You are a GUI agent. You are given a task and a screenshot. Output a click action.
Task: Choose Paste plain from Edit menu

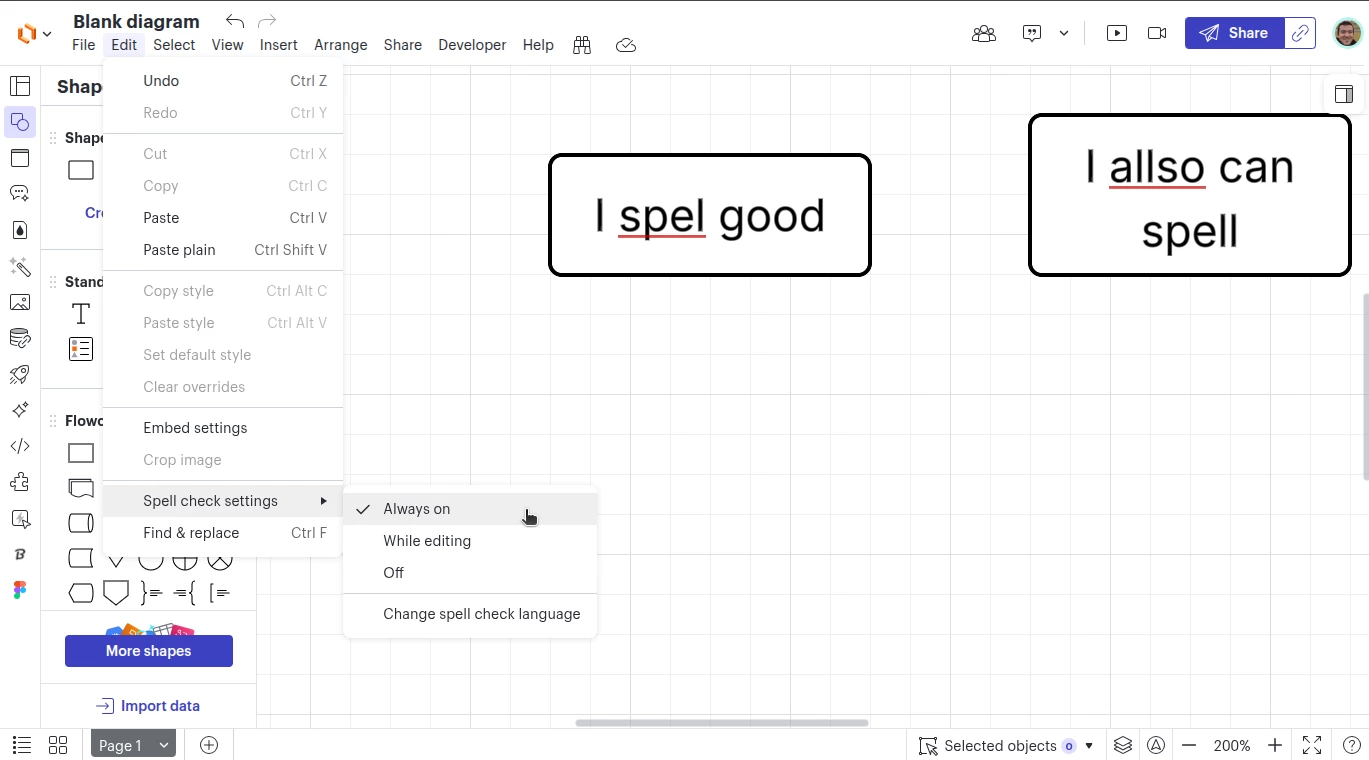point(223,250)
